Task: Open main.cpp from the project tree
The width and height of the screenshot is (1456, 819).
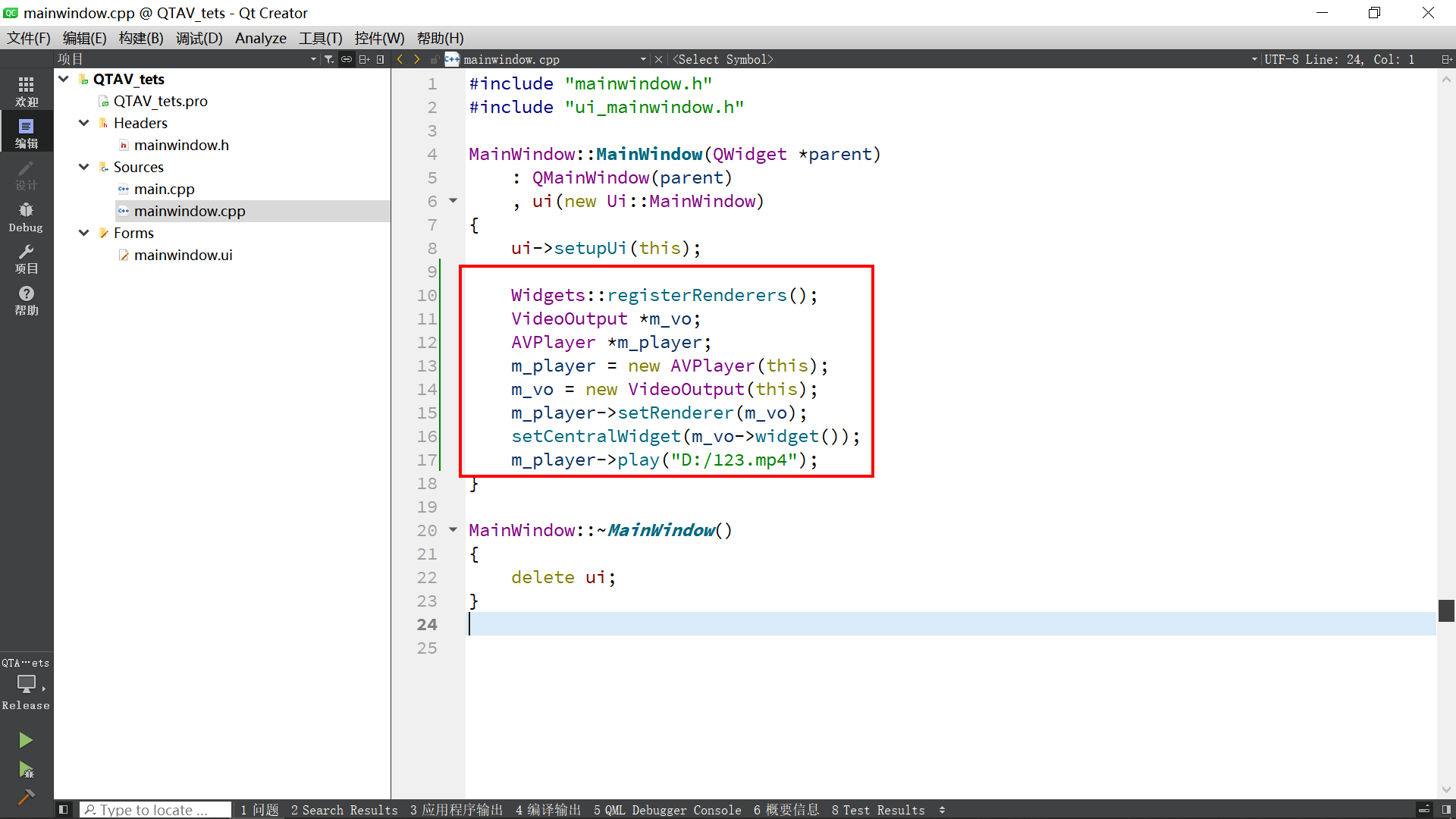Action: [x=164, y=189]
